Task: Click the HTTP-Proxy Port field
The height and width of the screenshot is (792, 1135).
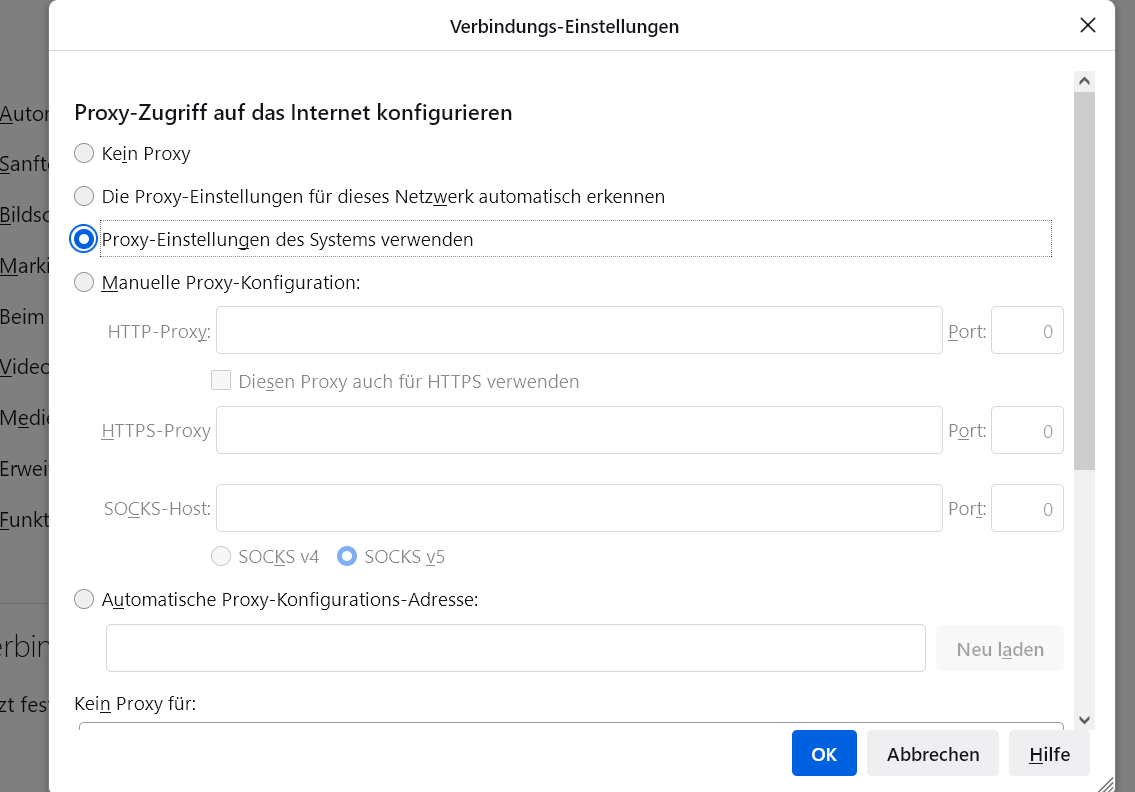Action: (x=1027, y=331)
